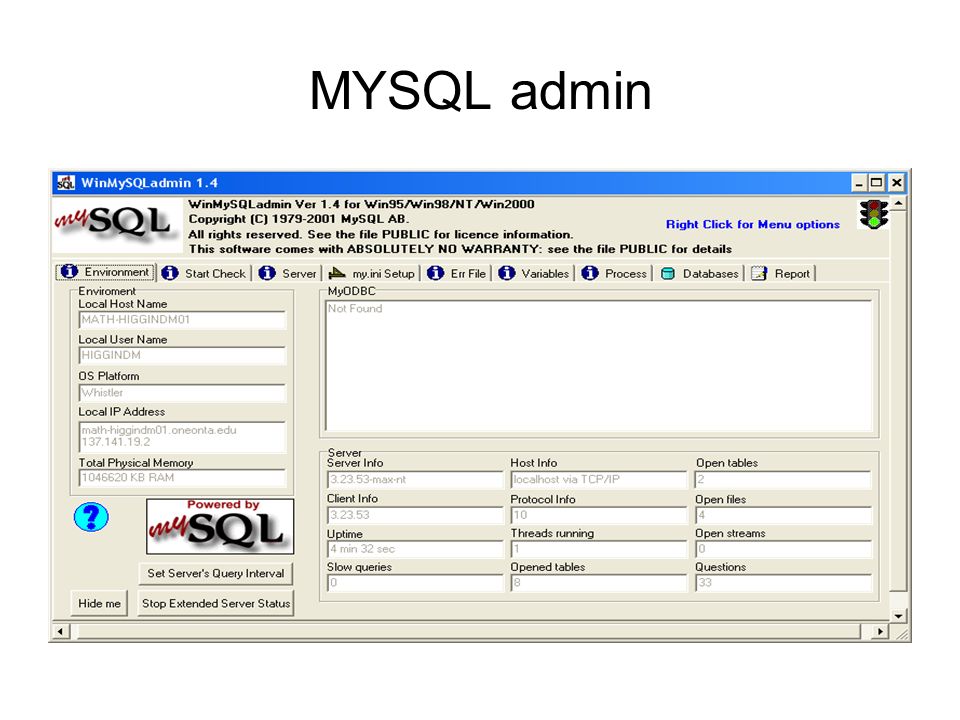Click the Local Host Name field

182,320
